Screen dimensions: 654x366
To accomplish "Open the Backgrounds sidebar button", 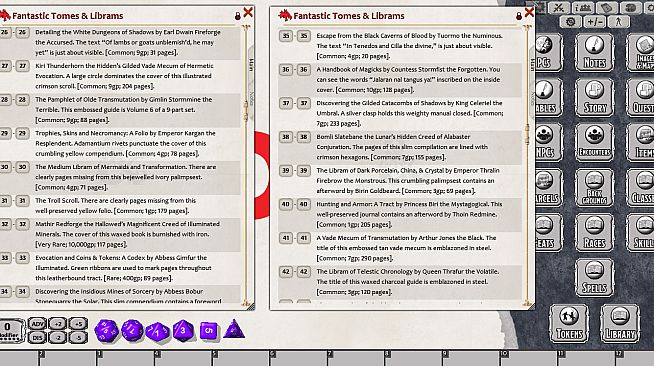I will pos(594,188).
